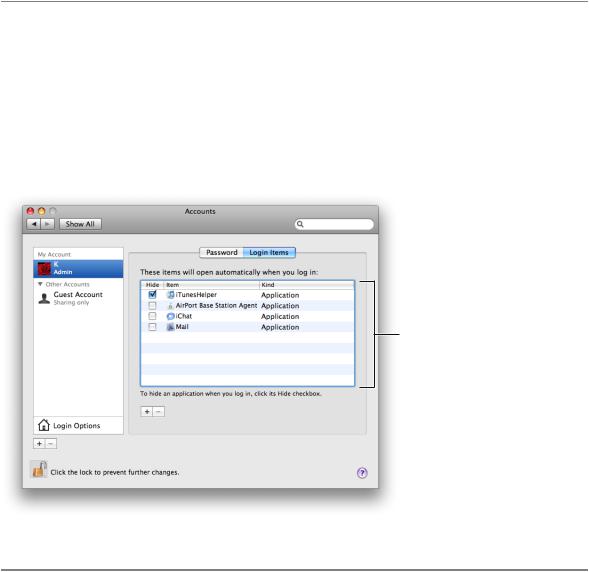Select the AirPort Base Station Agent row name
The width and height of the screenshot is (589, 572).
tap(216, 306)
